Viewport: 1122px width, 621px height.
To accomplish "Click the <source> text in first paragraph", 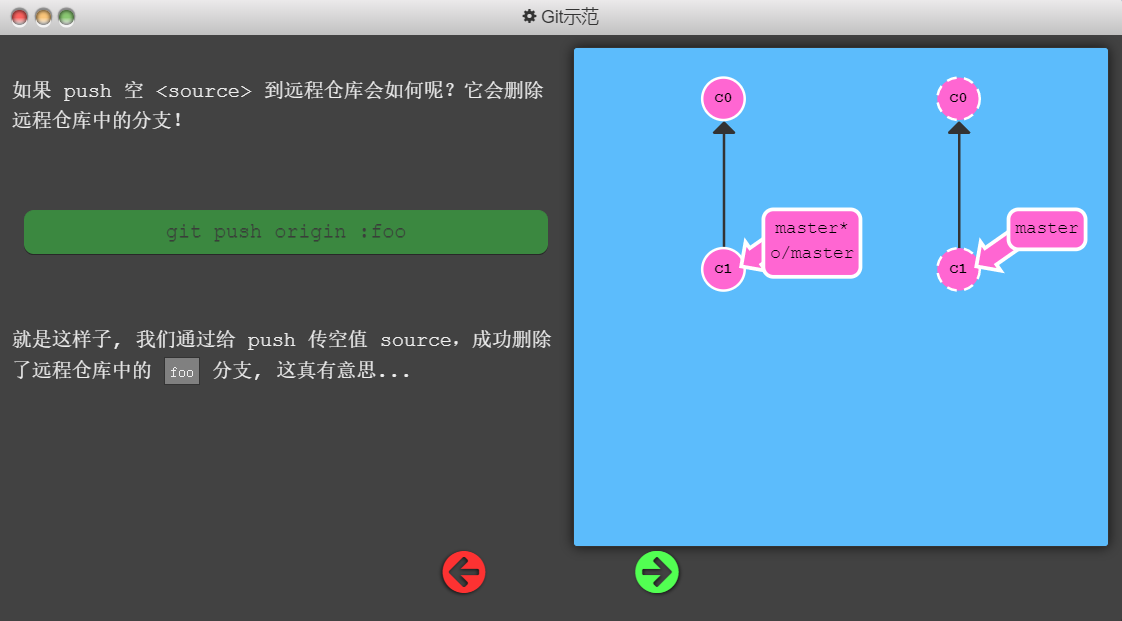I will coord(204,91).
